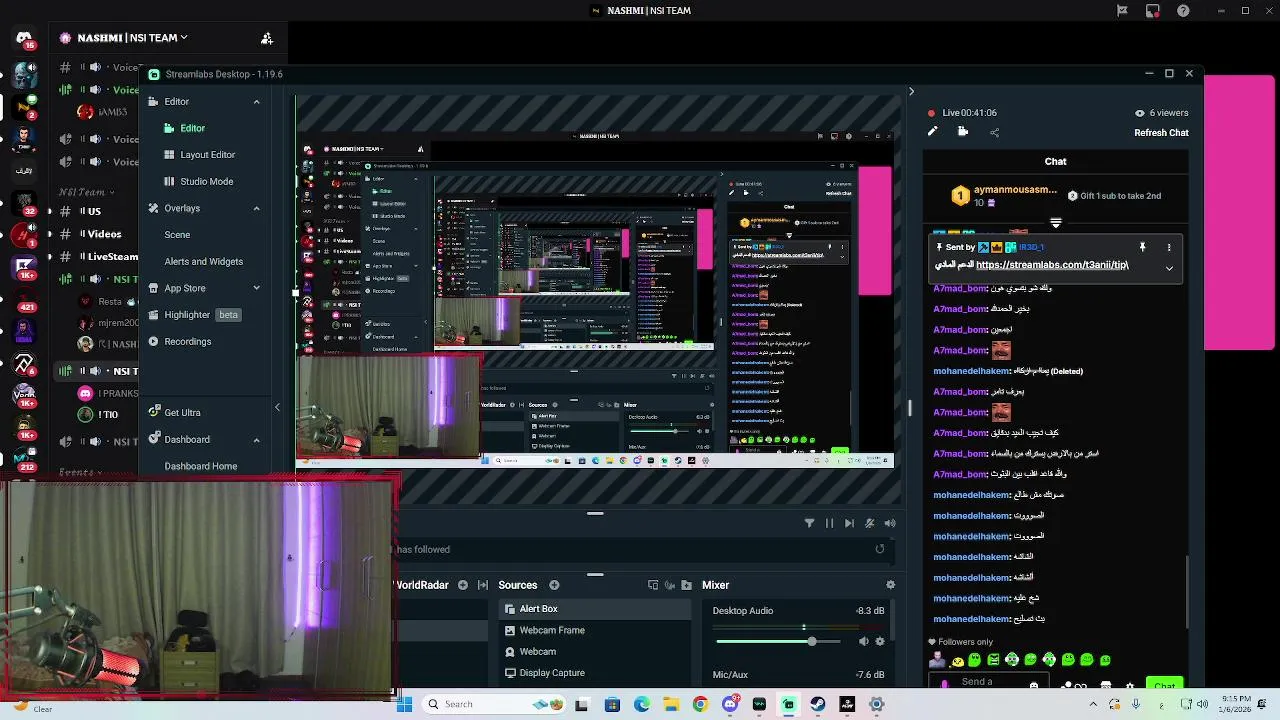
Task: Toggle mute event sounds icon
Action: pyautogui.click(x=870, y=523)
